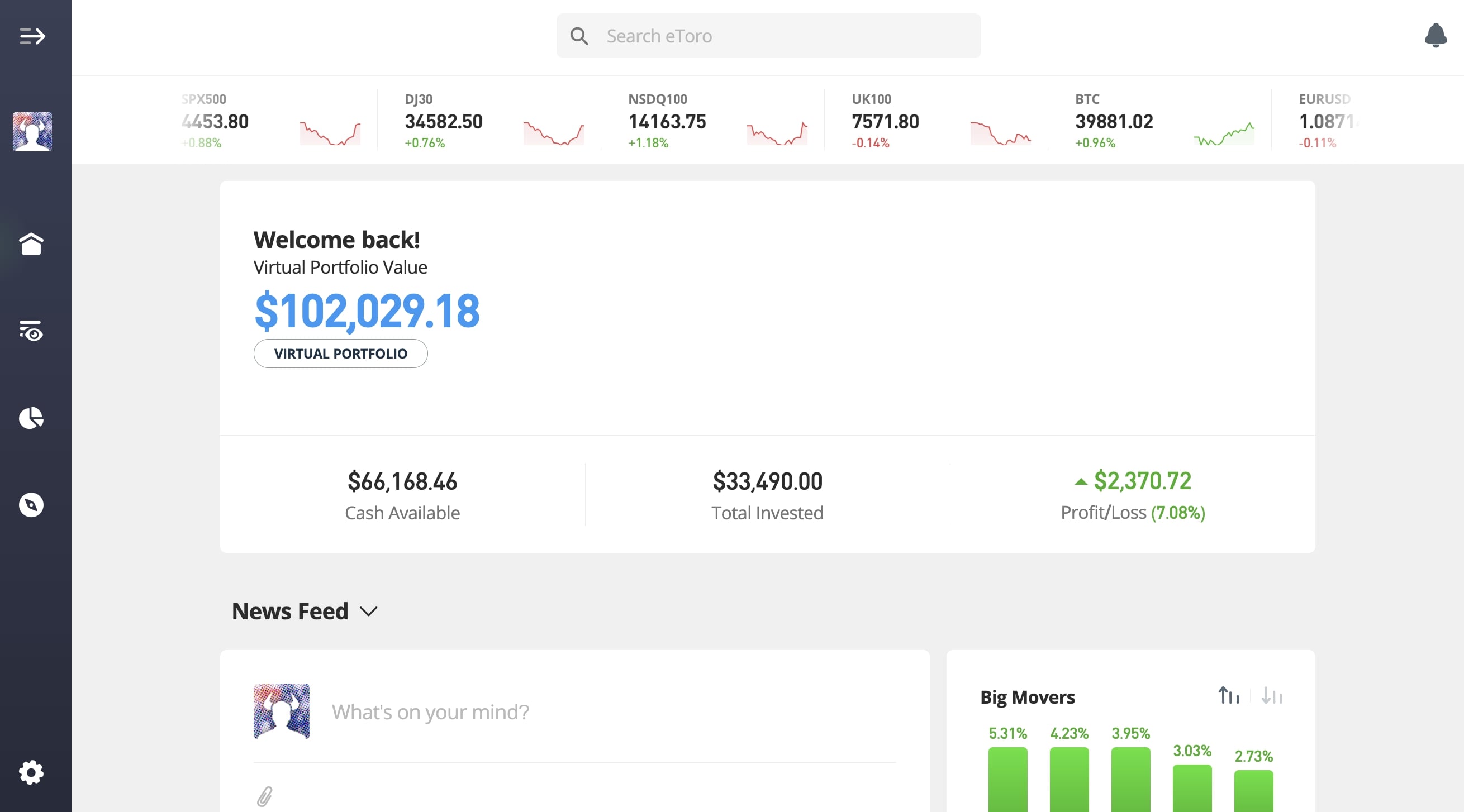Screen dimensions: 1464x812
Task: Select the 5.31% Big Movers bar
Action: pyautogui.click(x=1007, y=779)
